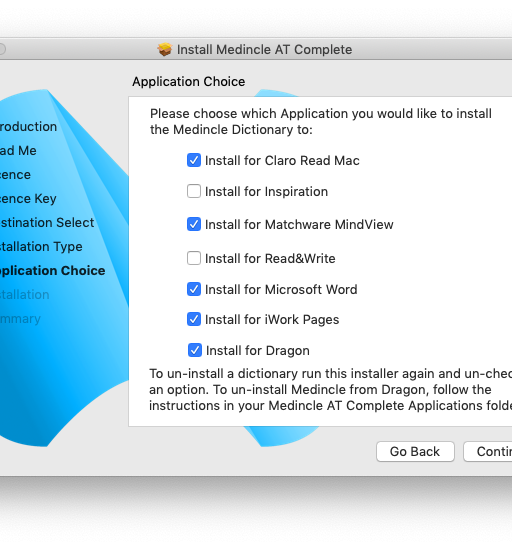Enable Install for Read&Write checkbox

point(194,258)
